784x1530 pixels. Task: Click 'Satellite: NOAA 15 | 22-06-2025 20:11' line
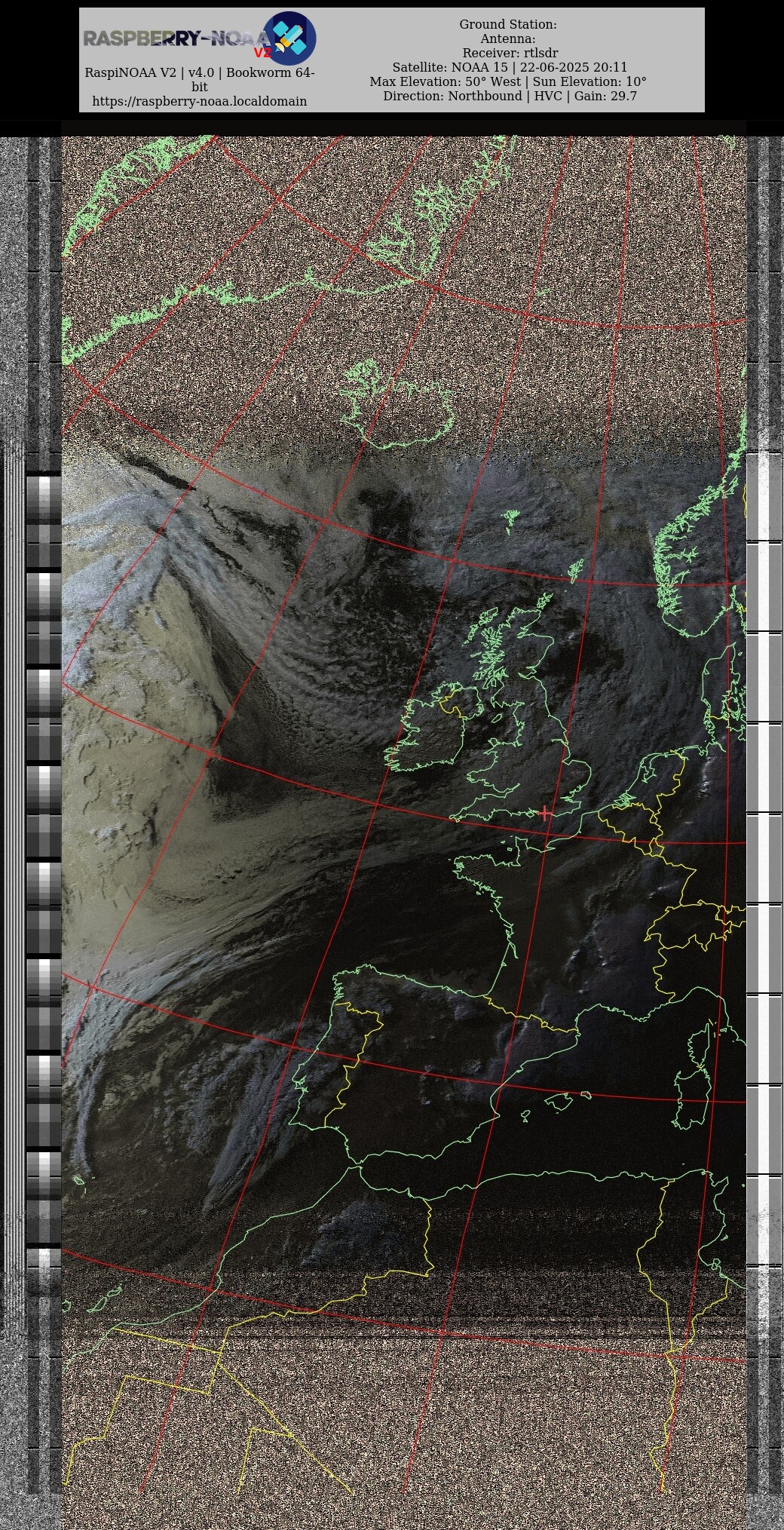[x=510, y=67]
